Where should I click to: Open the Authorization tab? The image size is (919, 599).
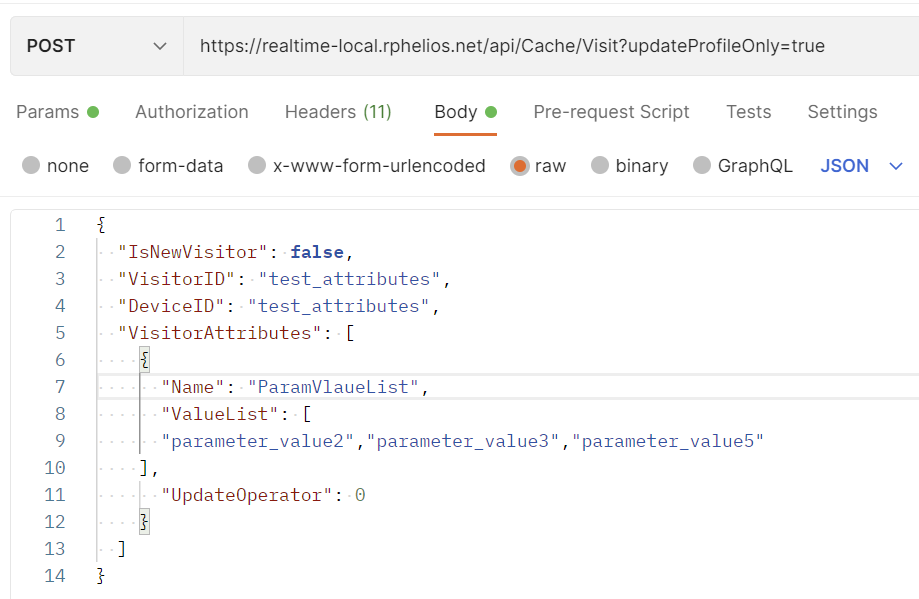coord(191,112)
